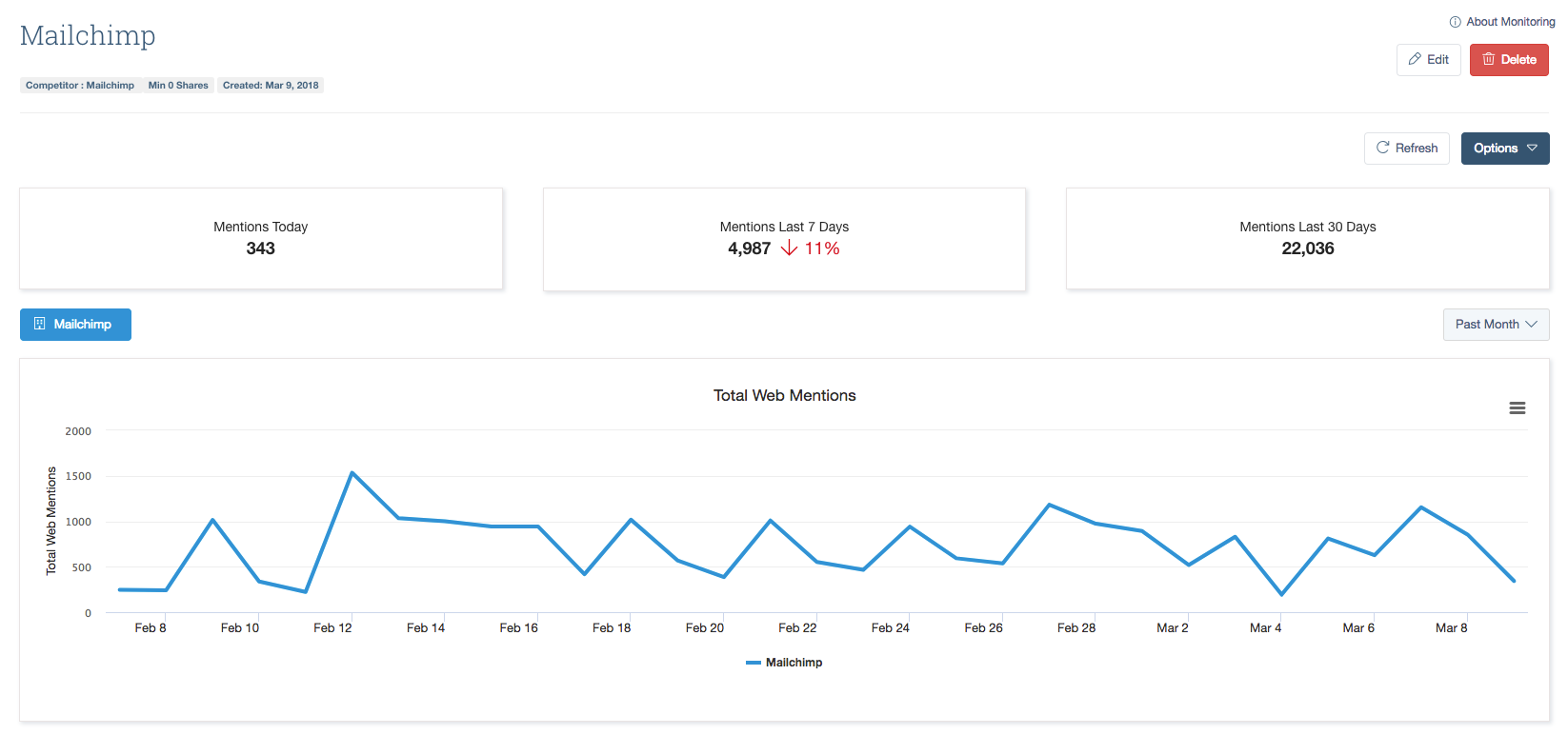The image size is (1568, 735).
Task: Click the Edit button
Action: pyautogui.click(x=1428, y=59)
